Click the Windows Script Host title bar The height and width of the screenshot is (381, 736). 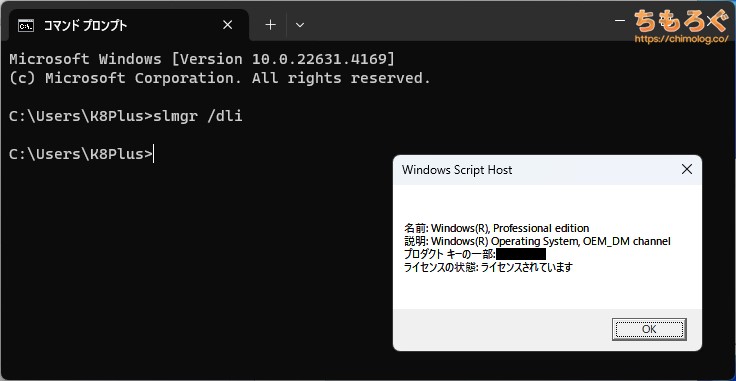[x=535, y=170]
